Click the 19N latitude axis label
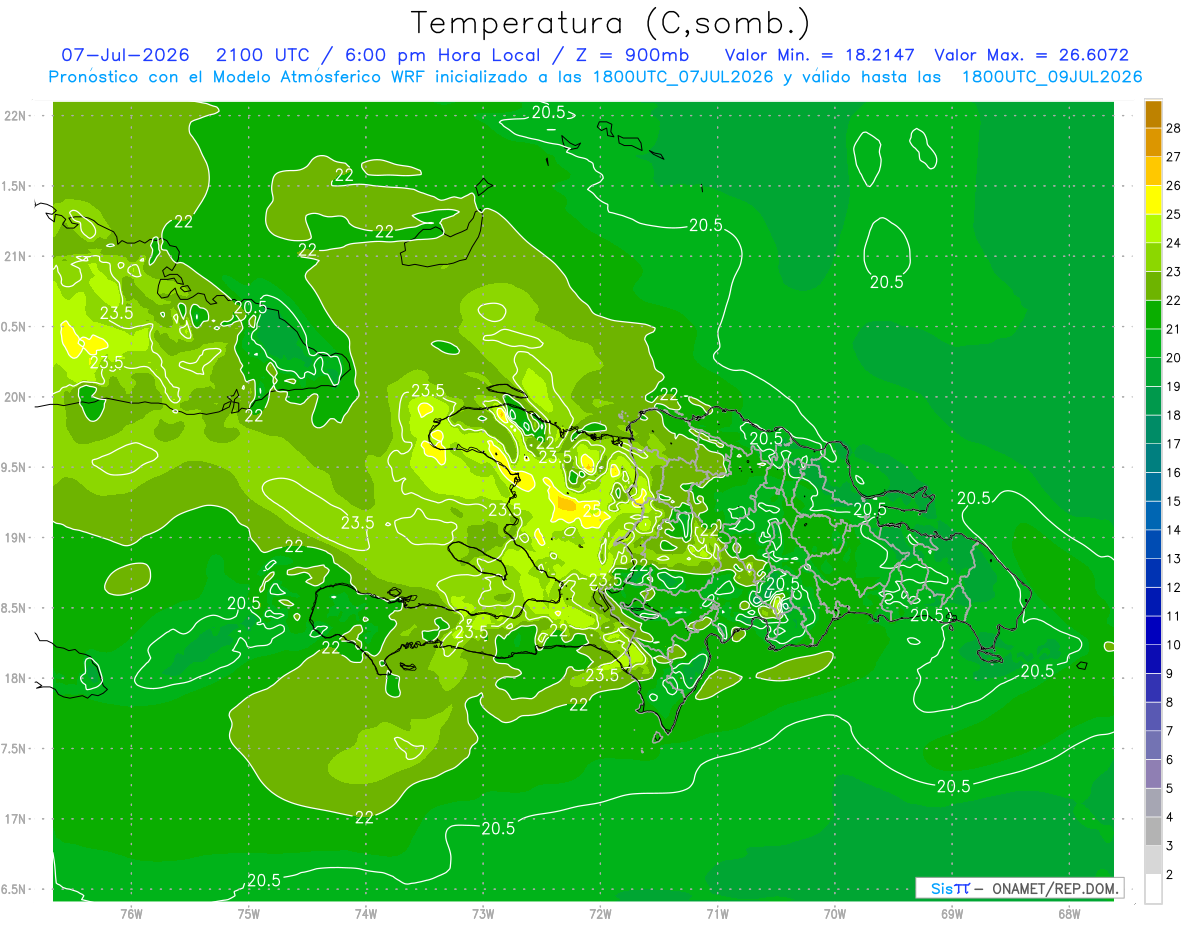 click(x=15, y=537)
